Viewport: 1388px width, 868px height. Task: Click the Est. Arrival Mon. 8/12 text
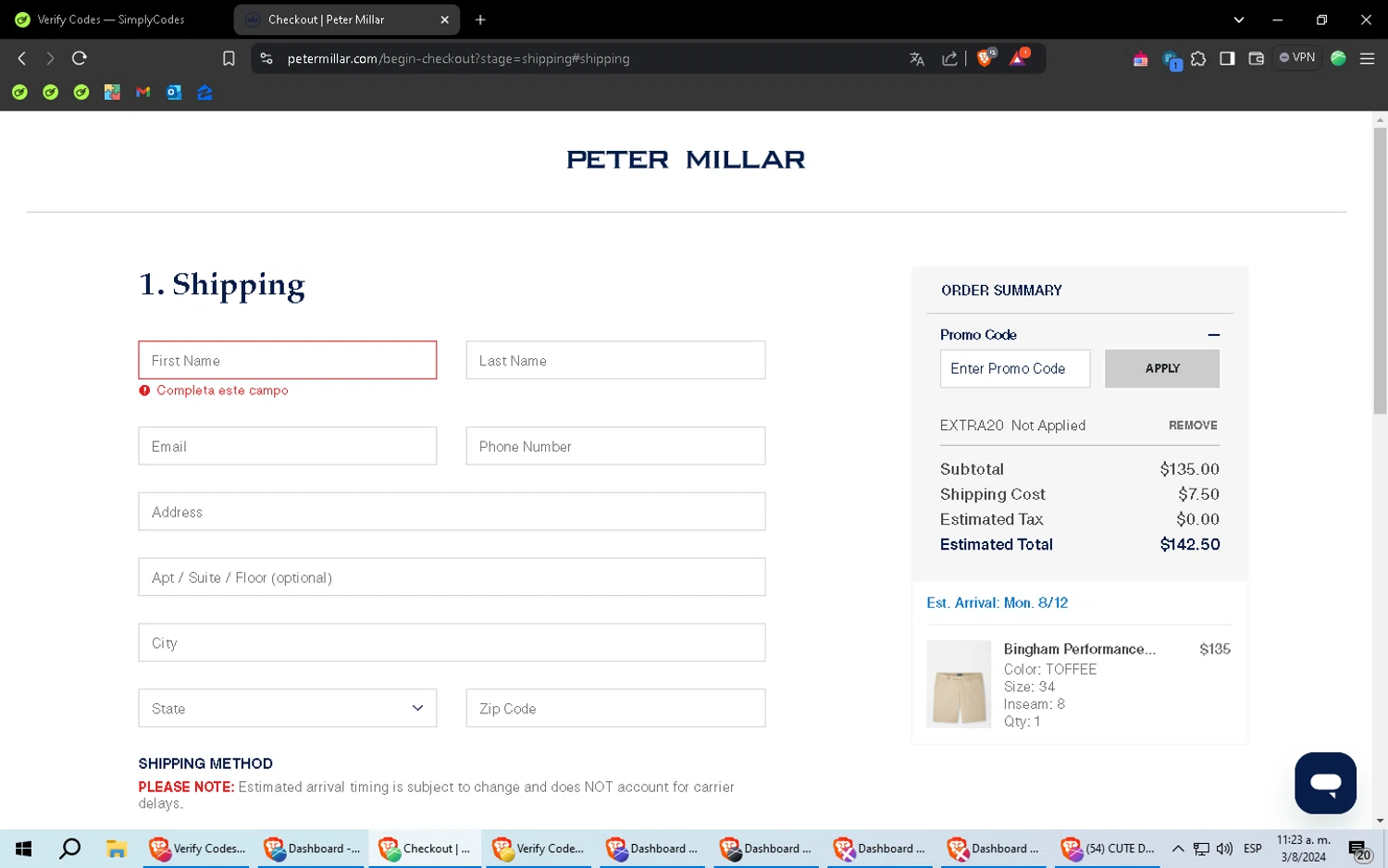(997, 602)
